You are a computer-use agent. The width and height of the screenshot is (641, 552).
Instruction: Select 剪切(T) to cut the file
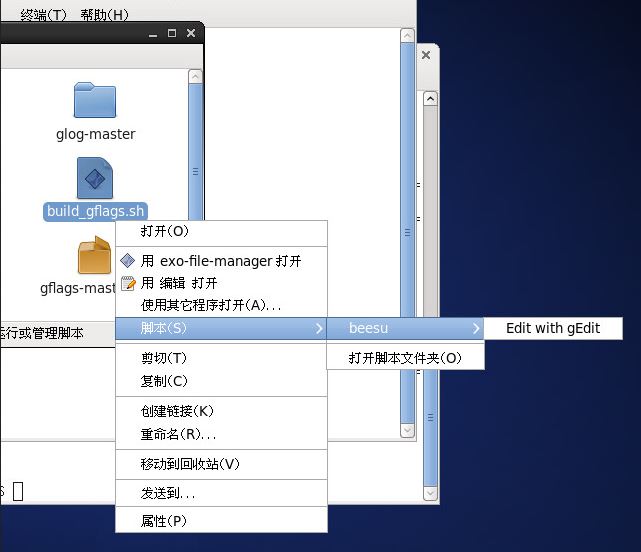pos(221,358)
